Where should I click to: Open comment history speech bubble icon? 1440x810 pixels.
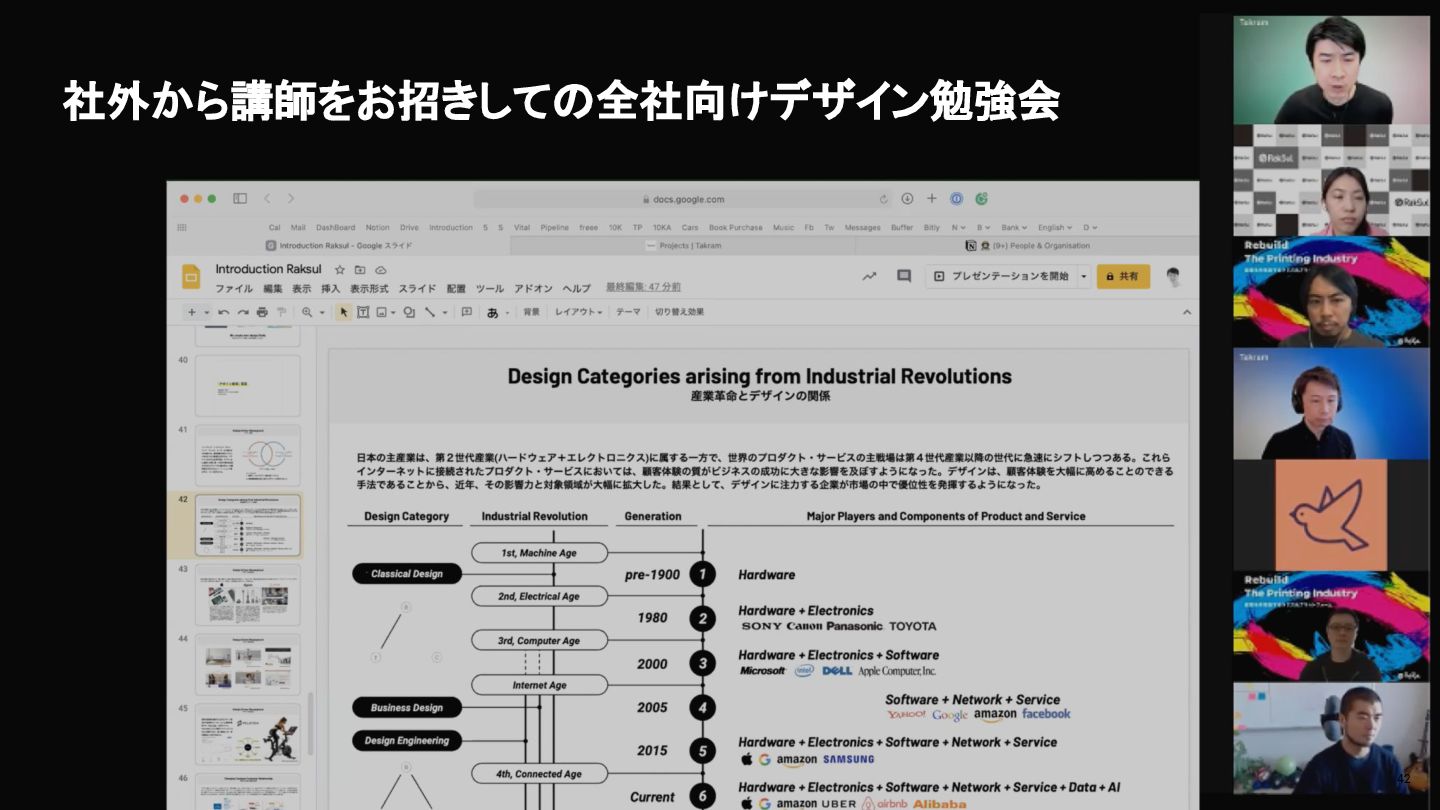pyautogui.click(x=904, y=276)
